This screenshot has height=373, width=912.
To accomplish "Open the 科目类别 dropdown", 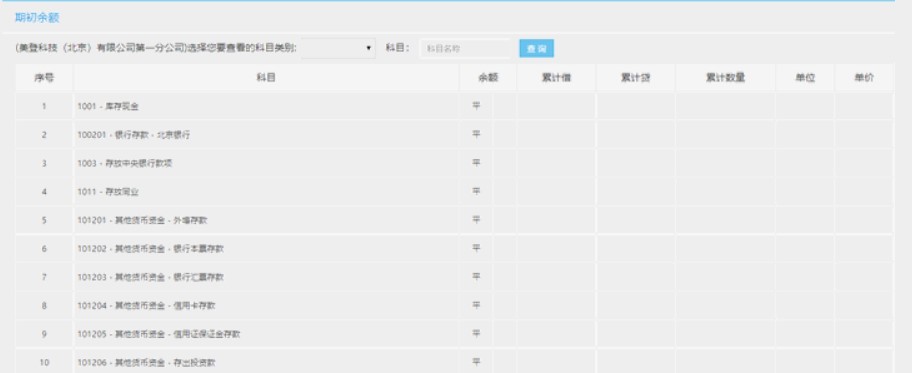I will pos(339,48).
